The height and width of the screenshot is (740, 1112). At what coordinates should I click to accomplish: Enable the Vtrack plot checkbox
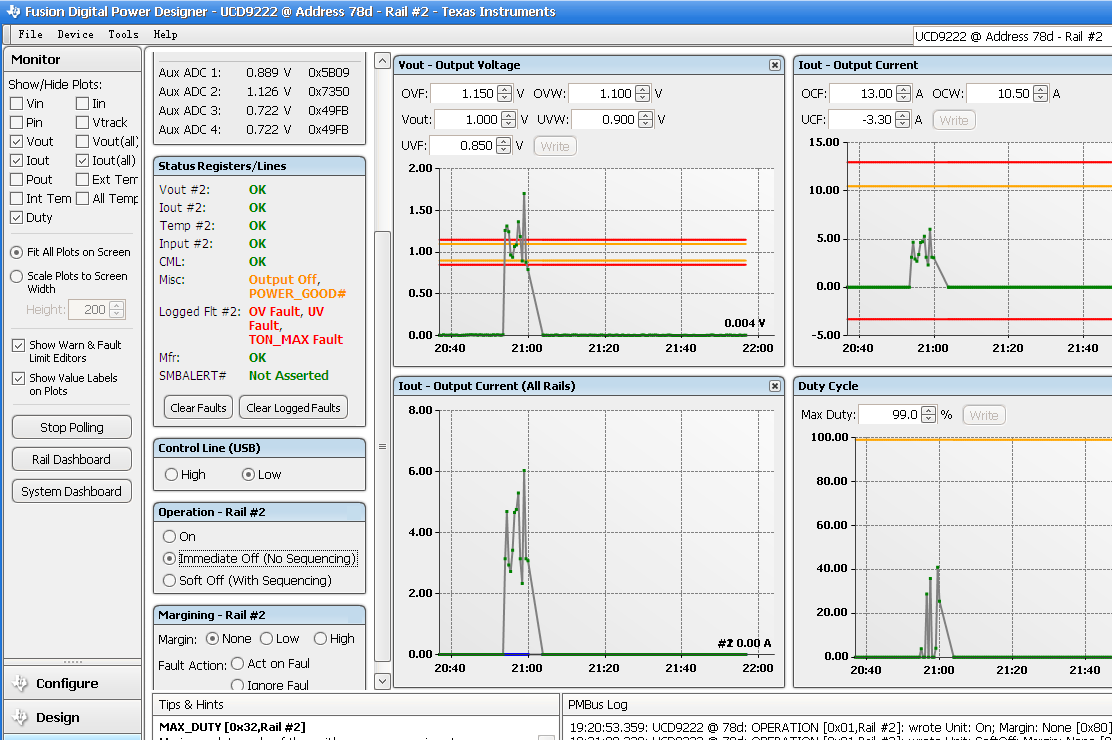[x=82, y=123]
